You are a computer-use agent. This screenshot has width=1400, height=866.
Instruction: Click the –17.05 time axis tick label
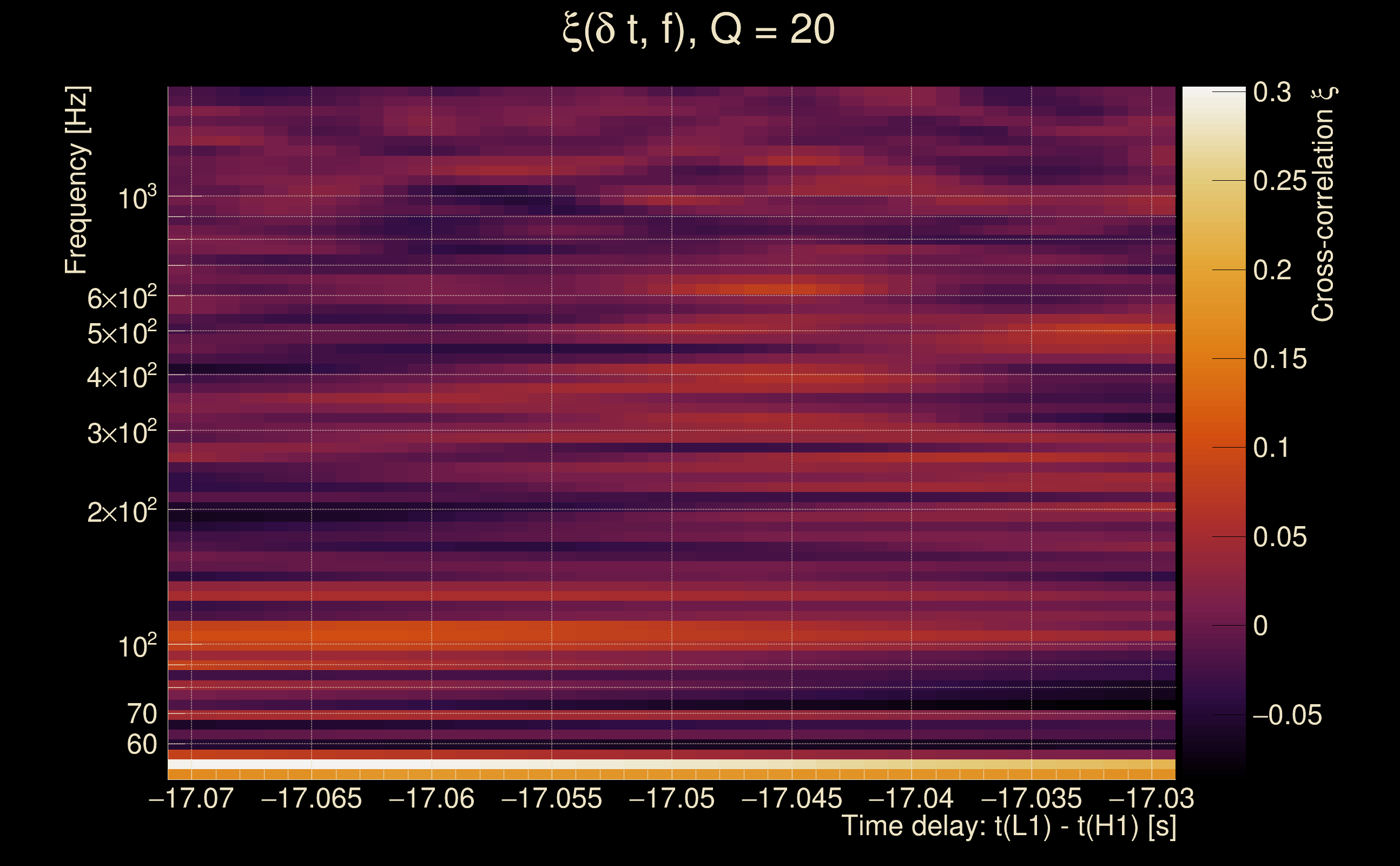pyautogui.click(x=671, y=798)
